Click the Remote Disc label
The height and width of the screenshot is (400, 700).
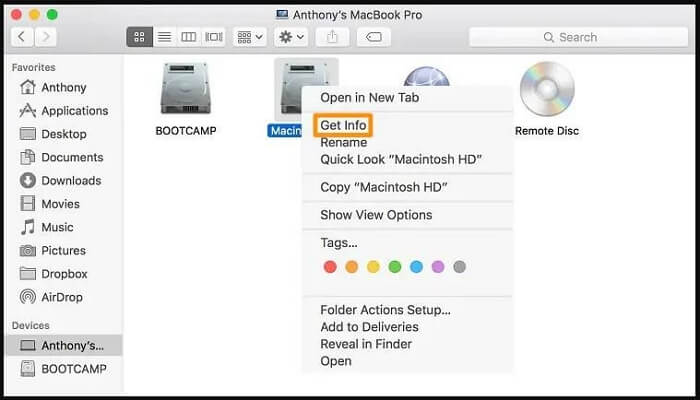(547, 131)
